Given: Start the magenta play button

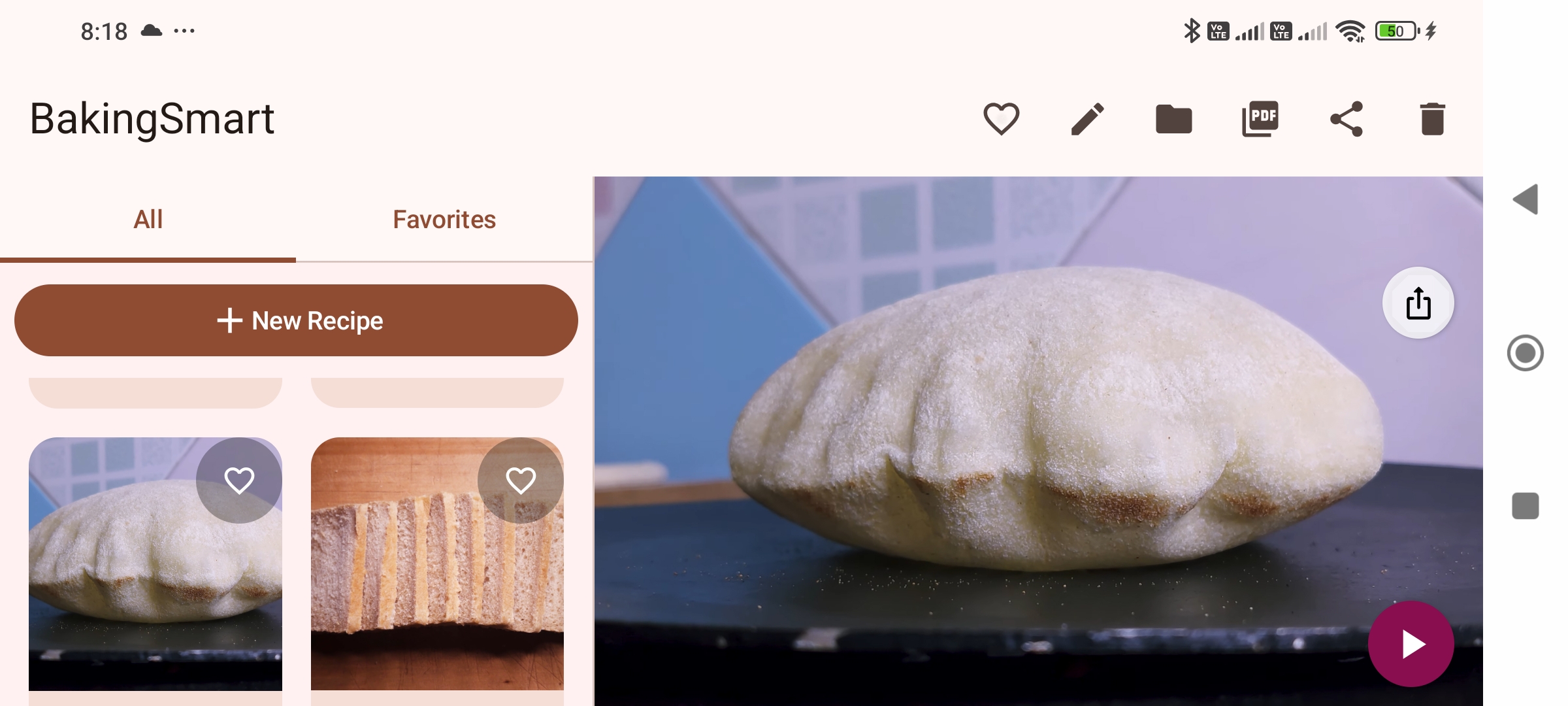Looking at the screenshot, I should point(1411,644).
